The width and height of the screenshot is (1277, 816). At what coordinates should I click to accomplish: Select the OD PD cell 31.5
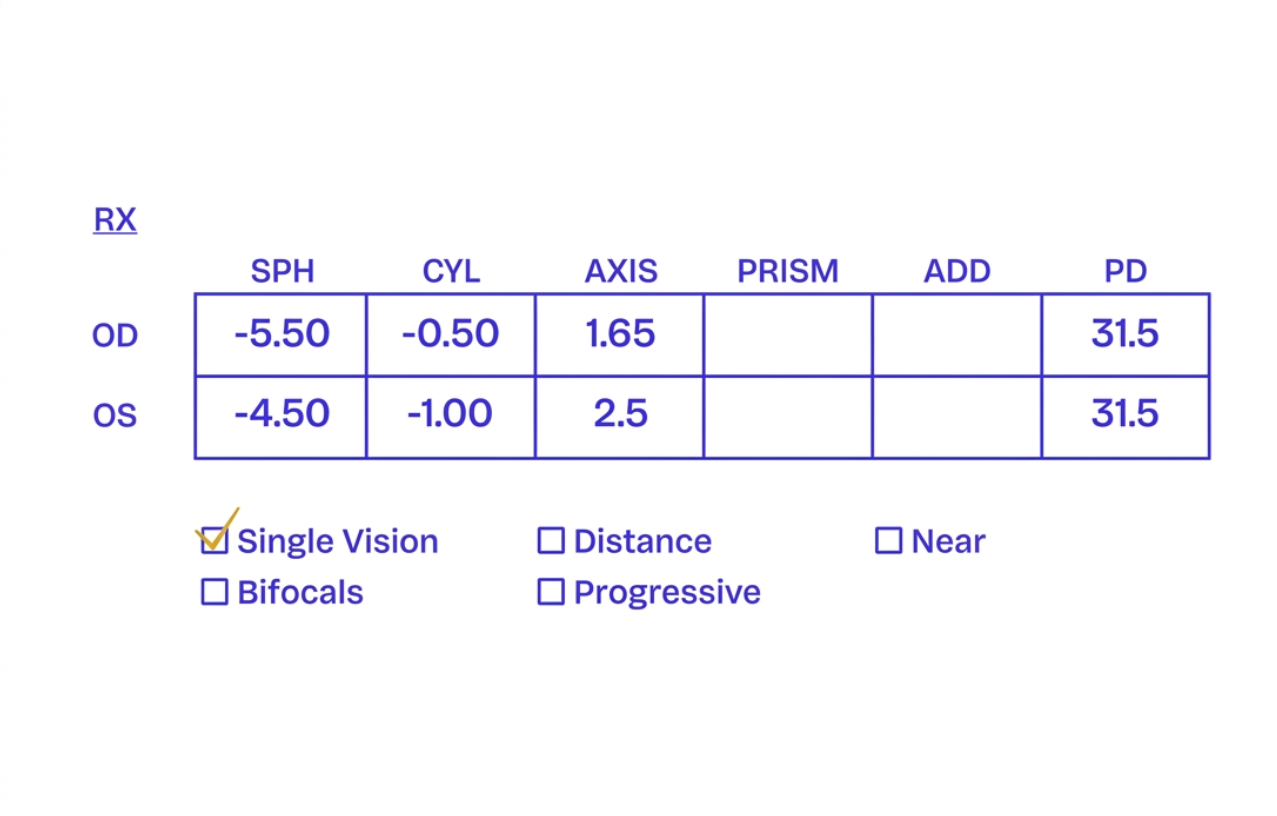(1125, 335)
